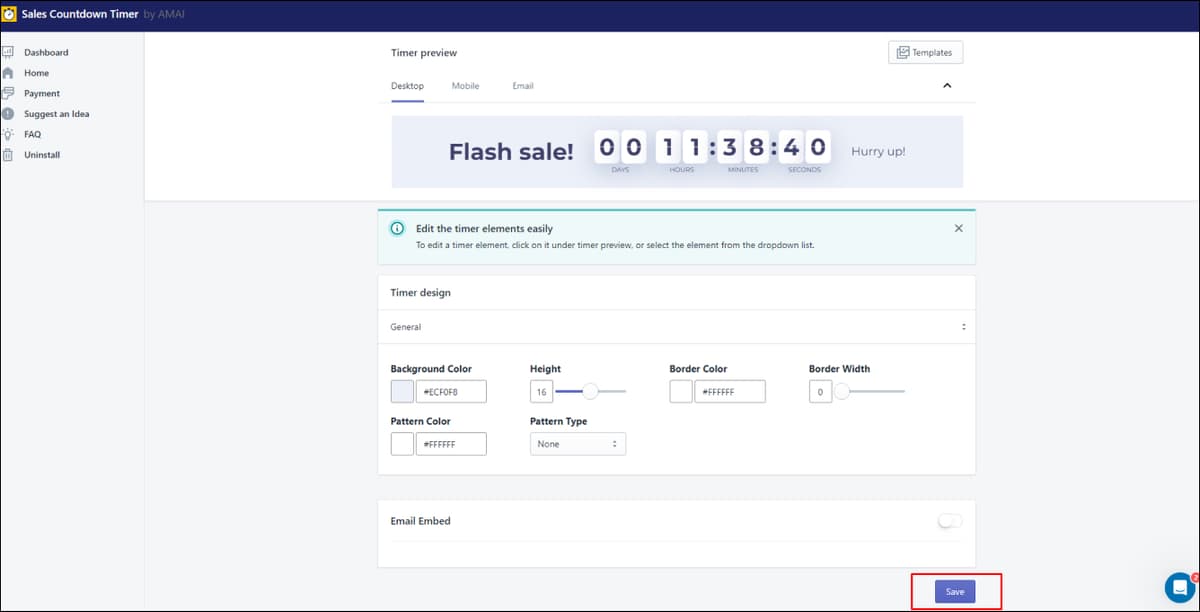Open Suggest an Idea in sidebar
This screenshot has height=612, width=1200.
click(x=57, y=114)
